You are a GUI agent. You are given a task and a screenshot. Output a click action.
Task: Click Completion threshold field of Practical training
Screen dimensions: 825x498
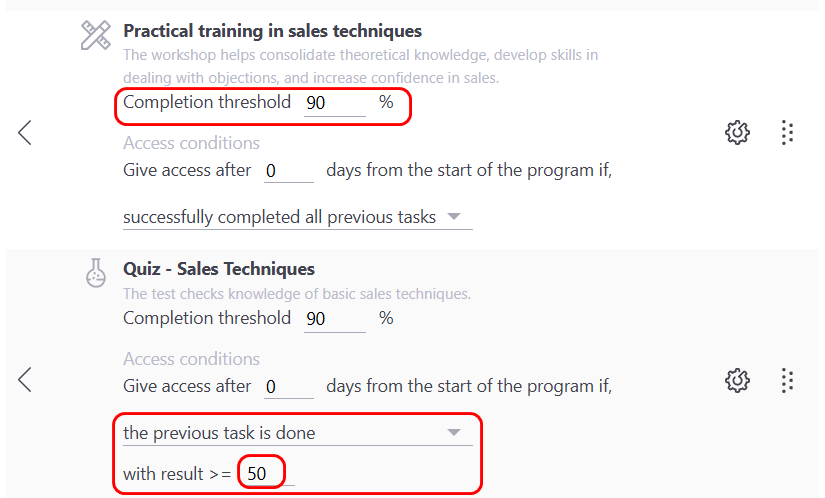tap(334, 103)
